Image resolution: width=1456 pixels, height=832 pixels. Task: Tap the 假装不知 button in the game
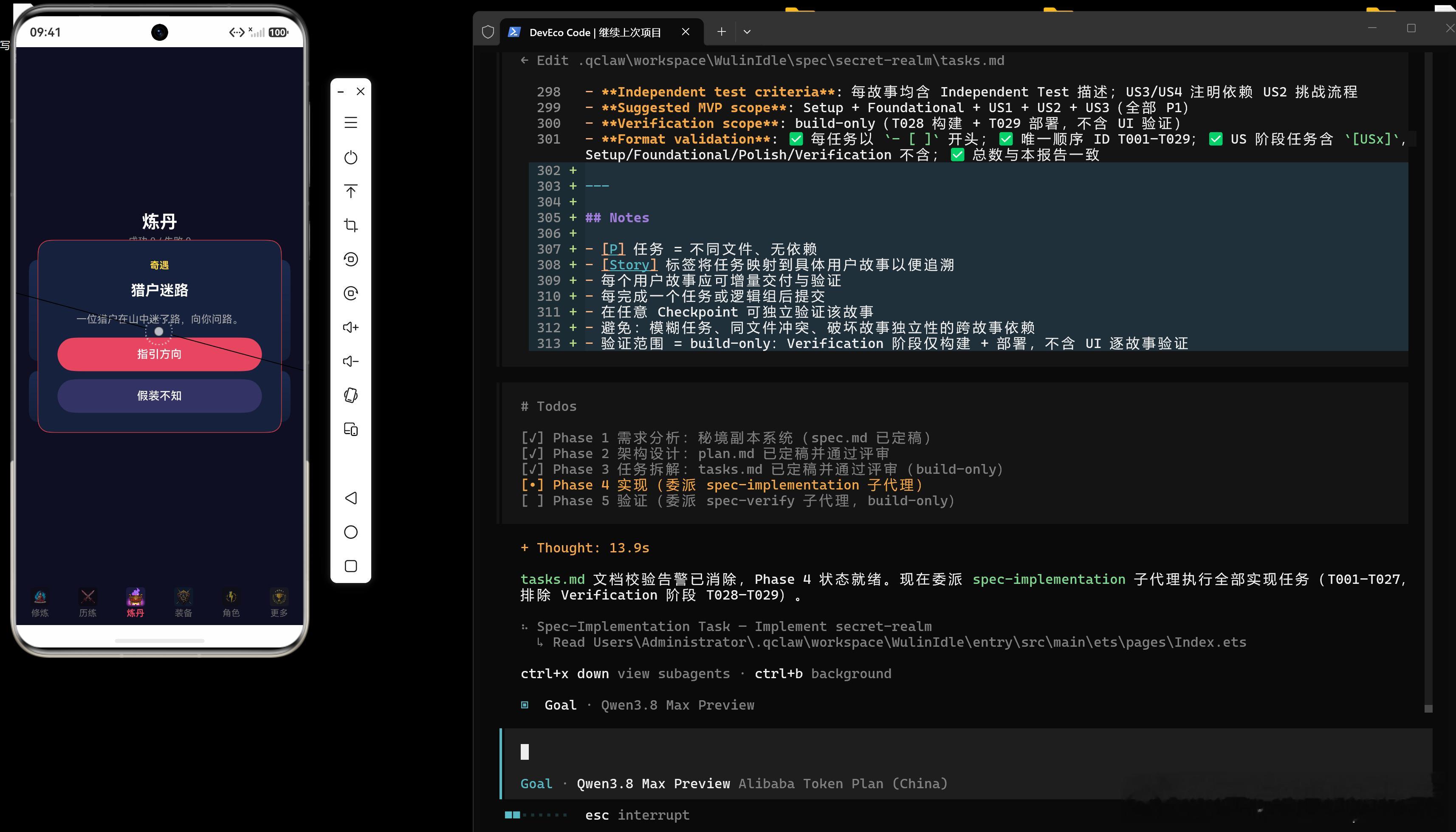click(159, 396)
